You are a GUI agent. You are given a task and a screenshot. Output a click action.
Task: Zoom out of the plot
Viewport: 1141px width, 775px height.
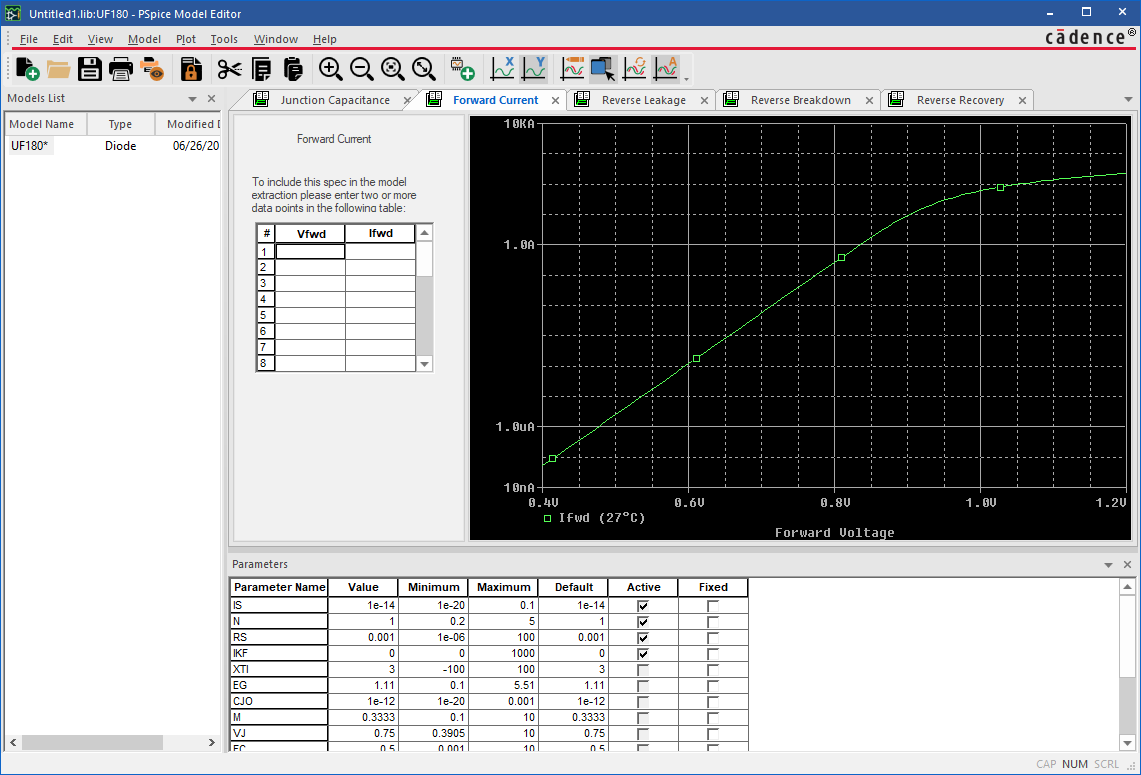[362, 69]
